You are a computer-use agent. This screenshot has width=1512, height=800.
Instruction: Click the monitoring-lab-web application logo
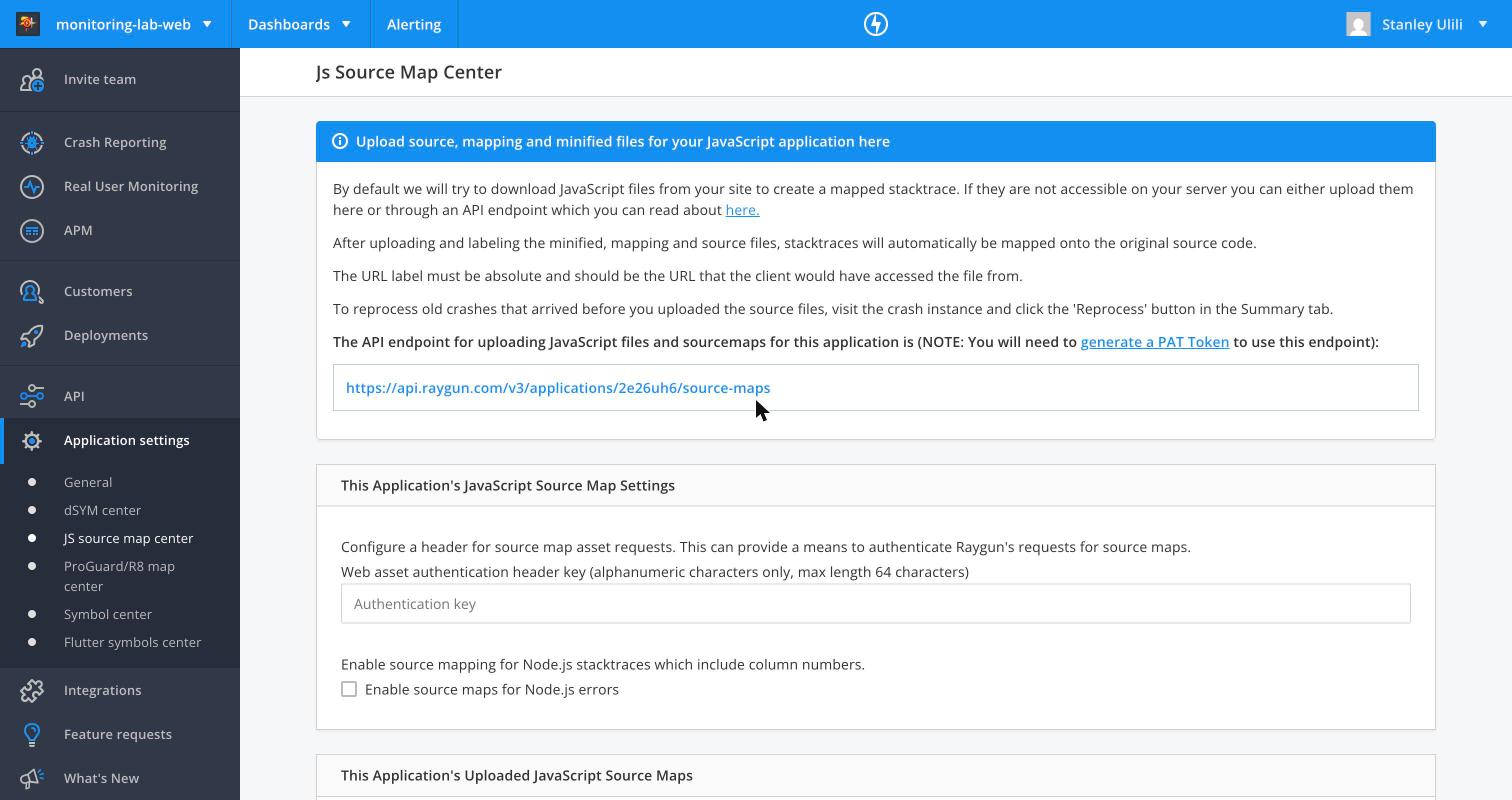click(x=28, y=24)
